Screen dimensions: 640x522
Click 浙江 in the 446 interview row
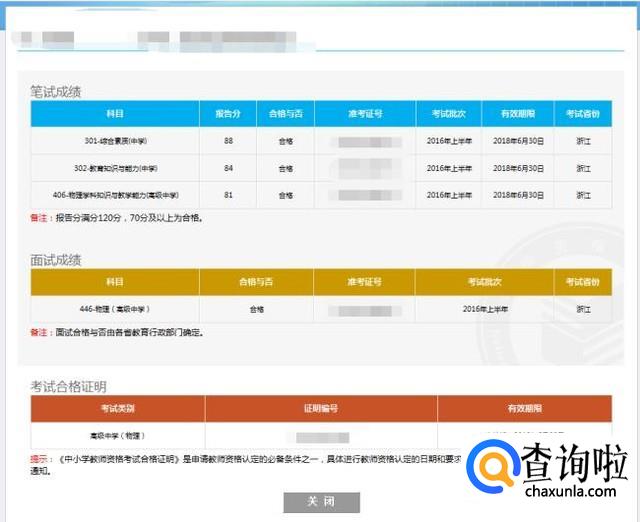[583, 309]
